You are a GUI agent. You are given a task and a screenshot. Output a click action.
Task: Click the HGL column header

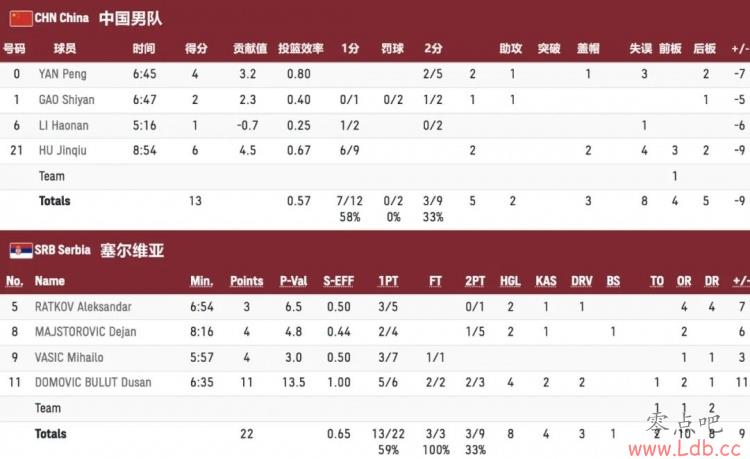[x=510, y=281]
